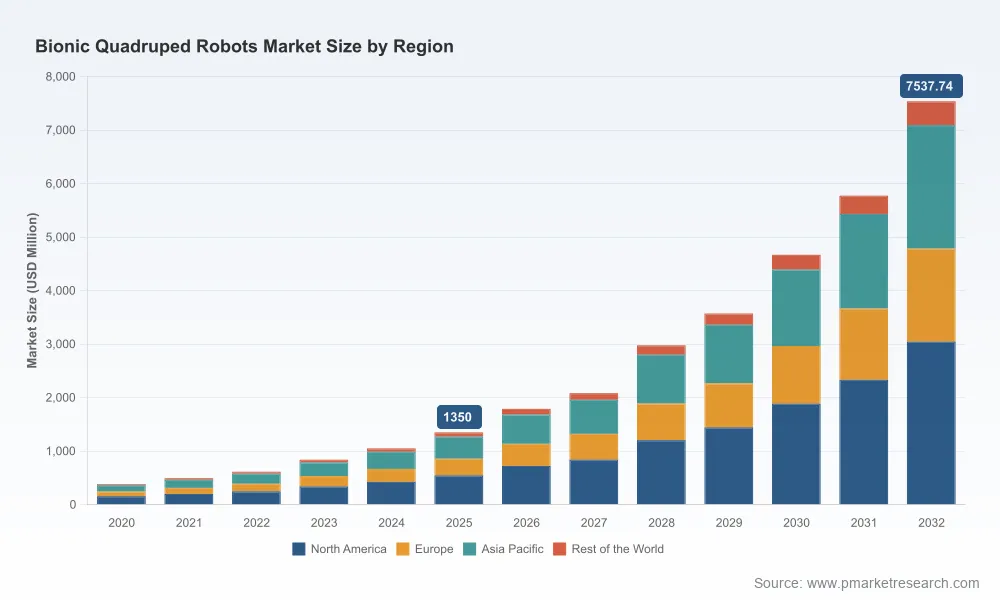
Task: Select the 2030 North America bar segment
Action: [x=796, y=454]
